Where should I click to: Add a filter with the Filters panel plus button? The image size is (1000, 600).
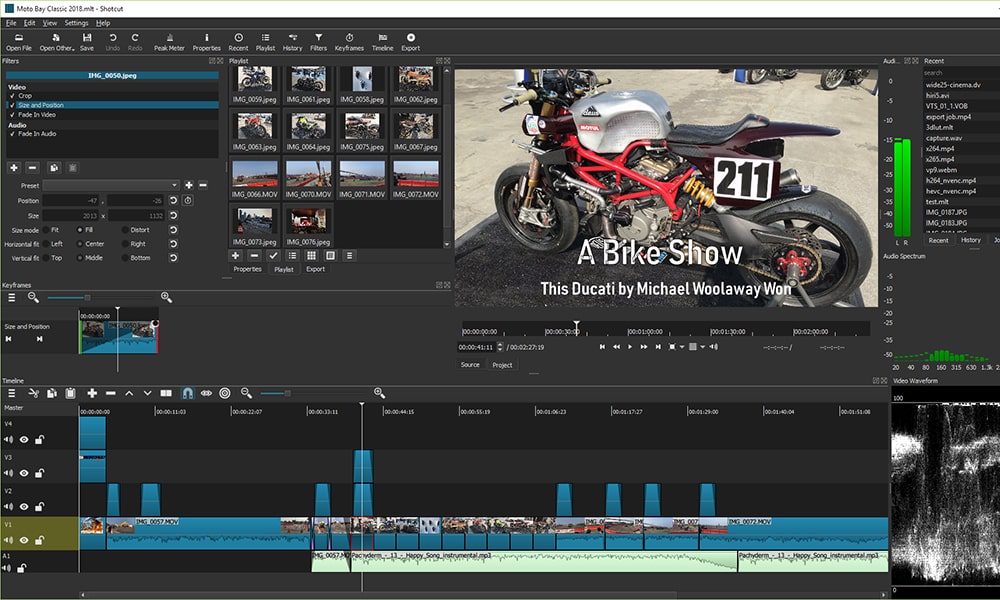coord(13,168)
